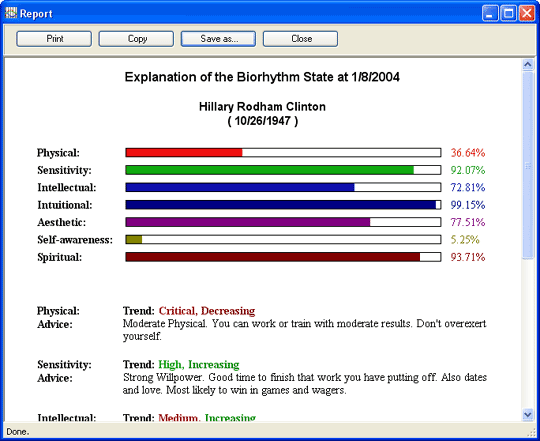Click the Print button

pos(54,39)
